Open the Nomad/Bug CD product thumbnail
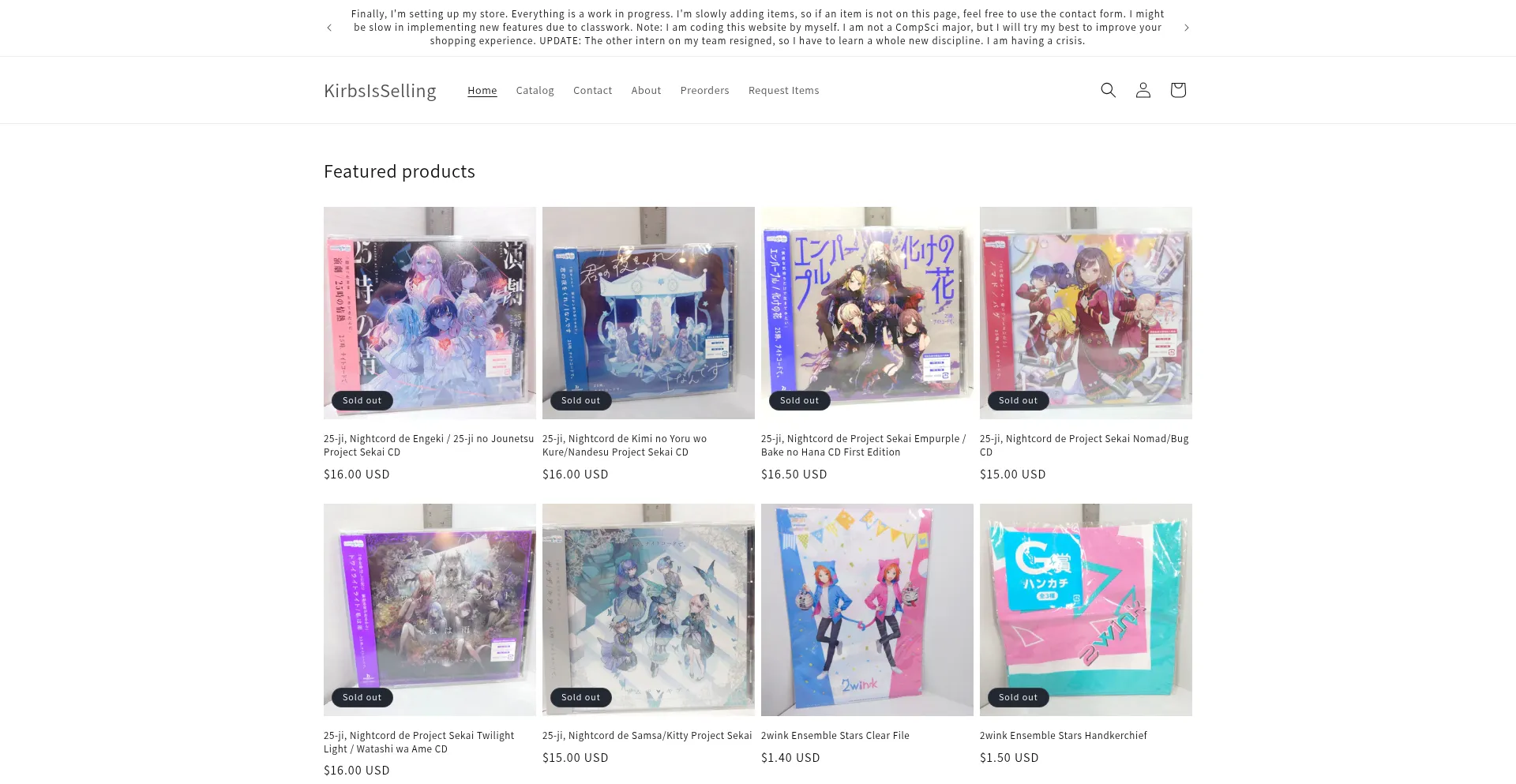The width and height of the screenshot is (1516, 784). (1086, 313)
